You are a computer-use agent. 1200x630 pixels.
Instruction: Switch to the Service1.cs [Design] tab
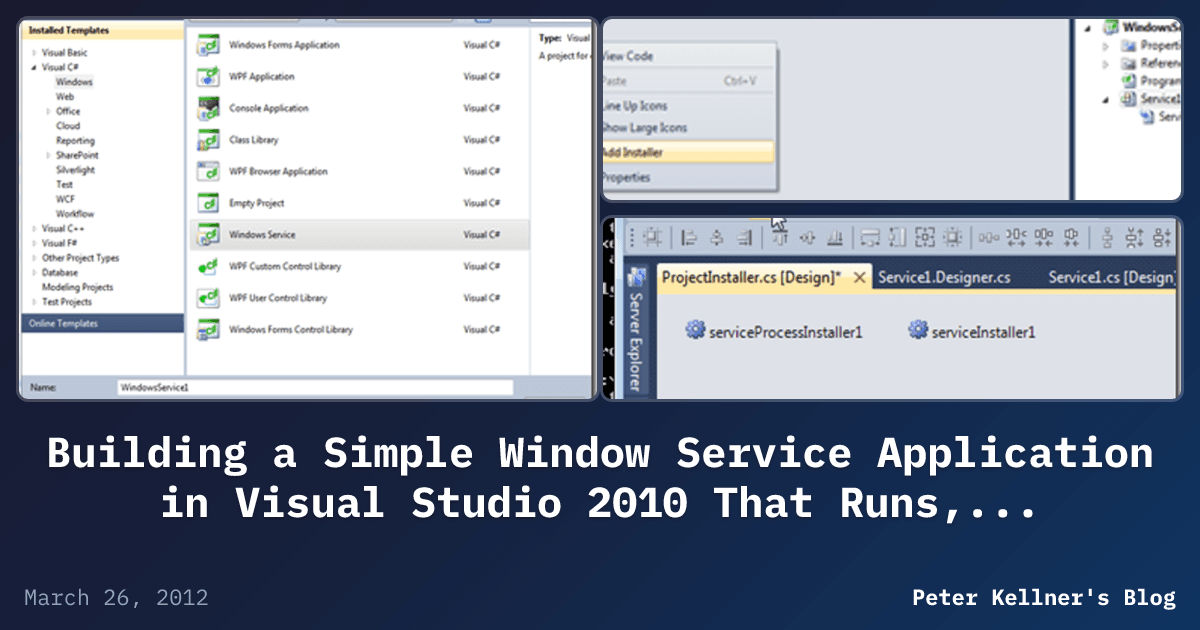point(1112,278)
